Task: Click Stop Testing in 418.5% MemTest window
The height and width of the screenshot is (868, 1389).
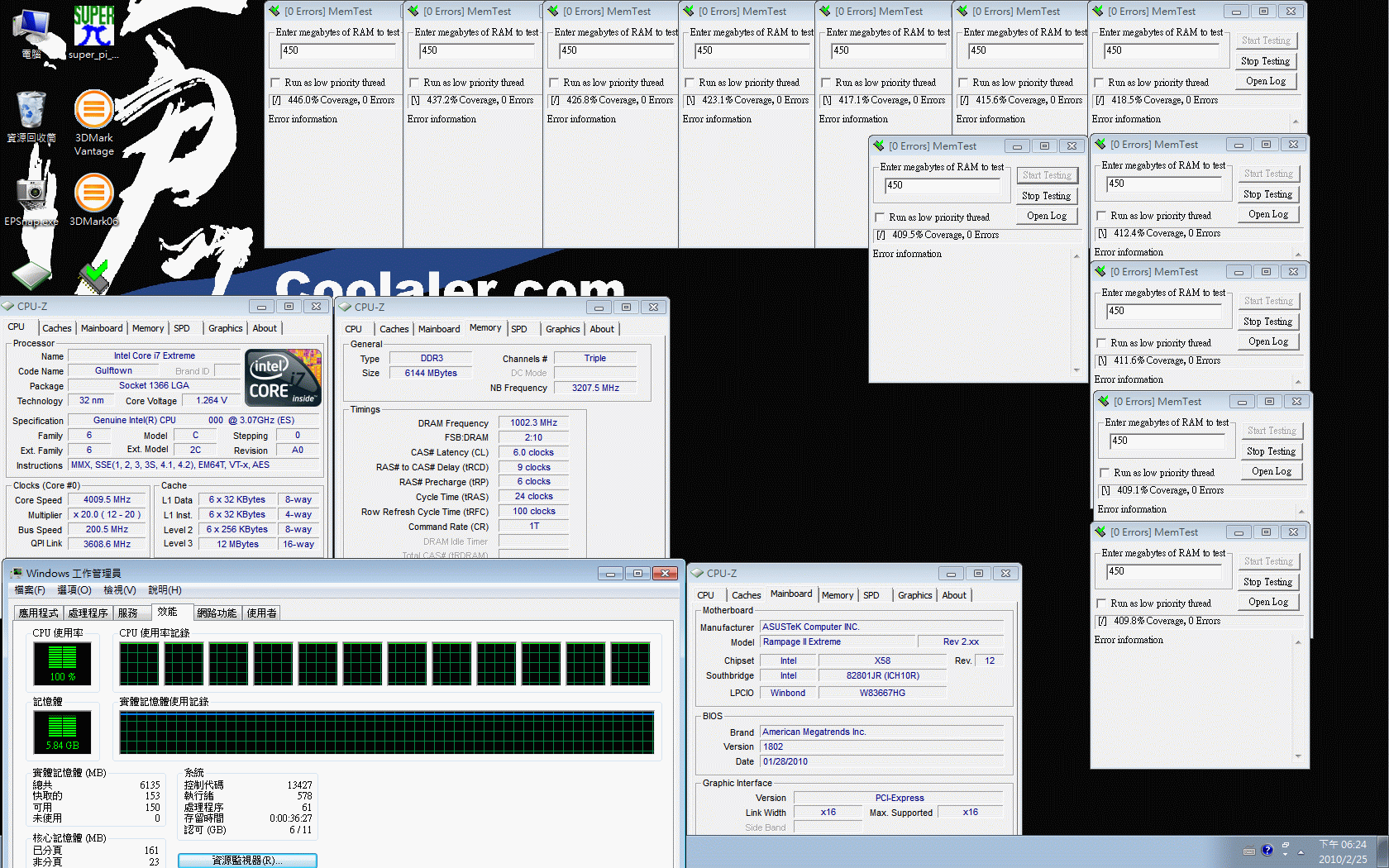Action: point(1265,61)
